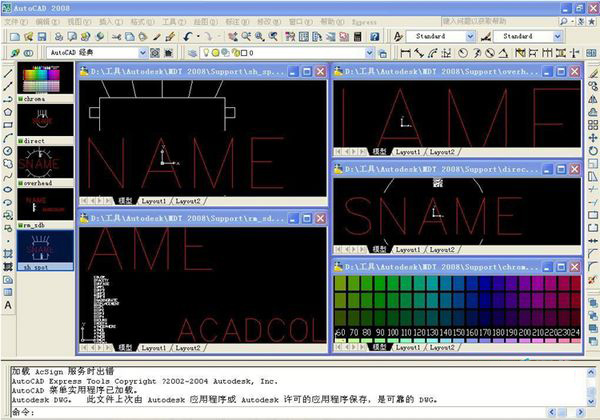Open the 文件 (File) menu

tap(16, 22)
